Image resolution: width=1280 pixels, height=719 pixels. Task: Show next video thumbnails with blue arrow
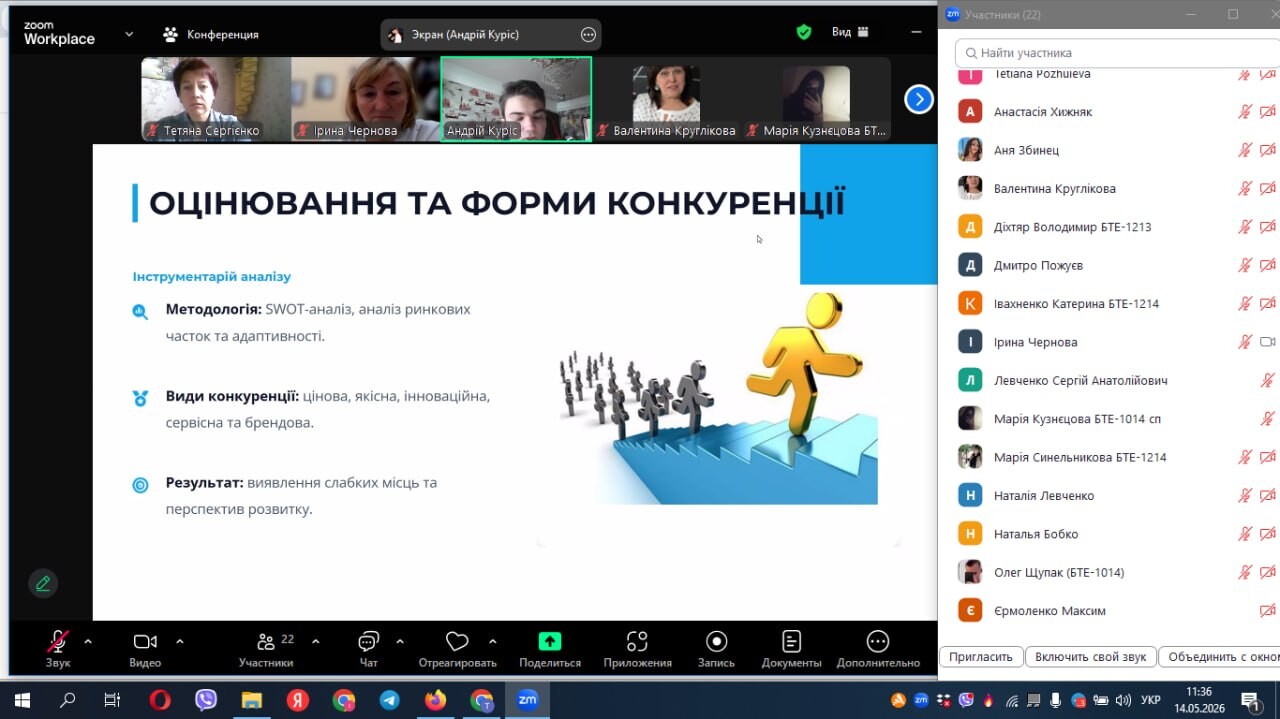point(918,99)
